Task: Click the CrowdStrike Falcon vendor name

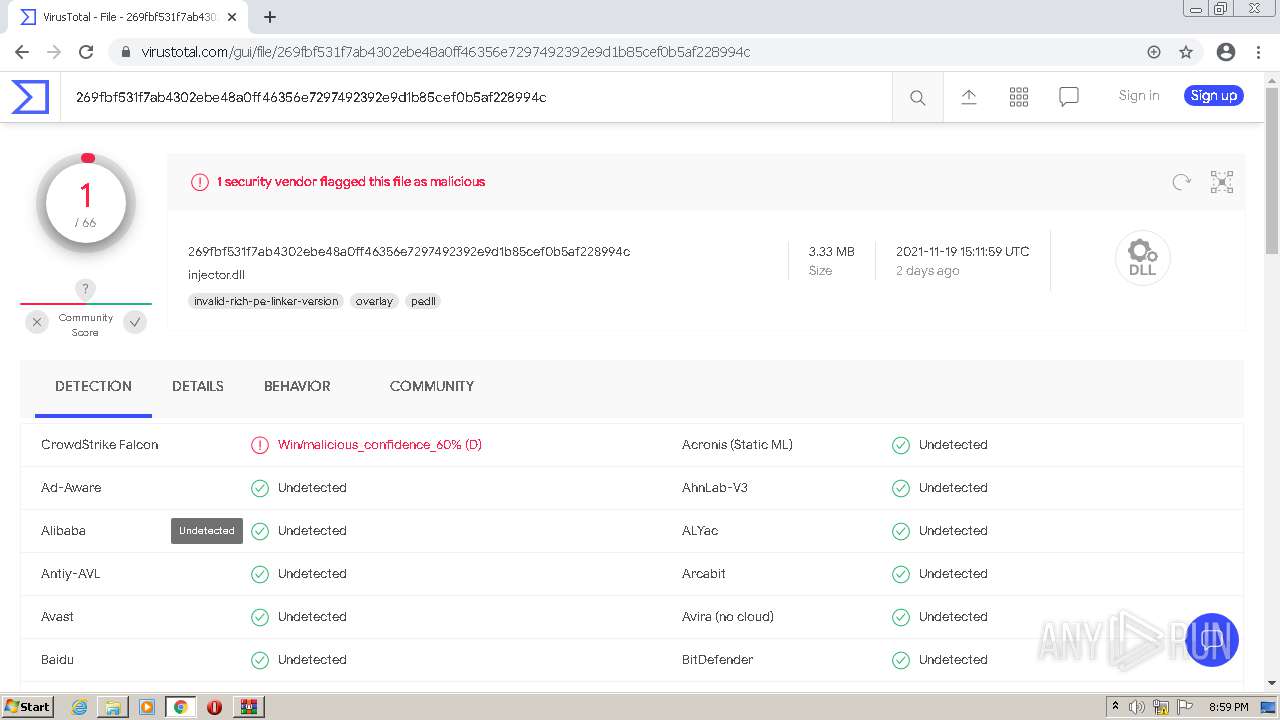Action: point(100,445)
